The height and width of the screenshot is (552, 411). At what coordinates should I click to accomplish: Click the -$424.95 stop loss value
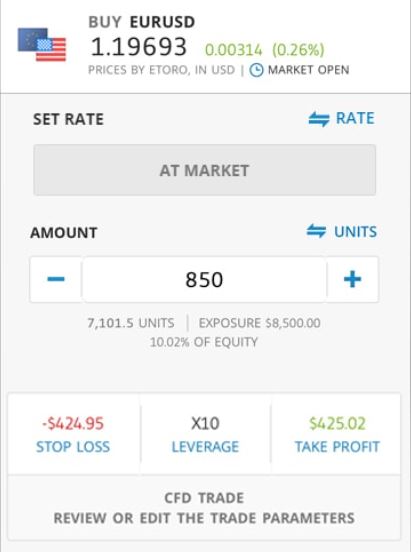coord(73,424)
